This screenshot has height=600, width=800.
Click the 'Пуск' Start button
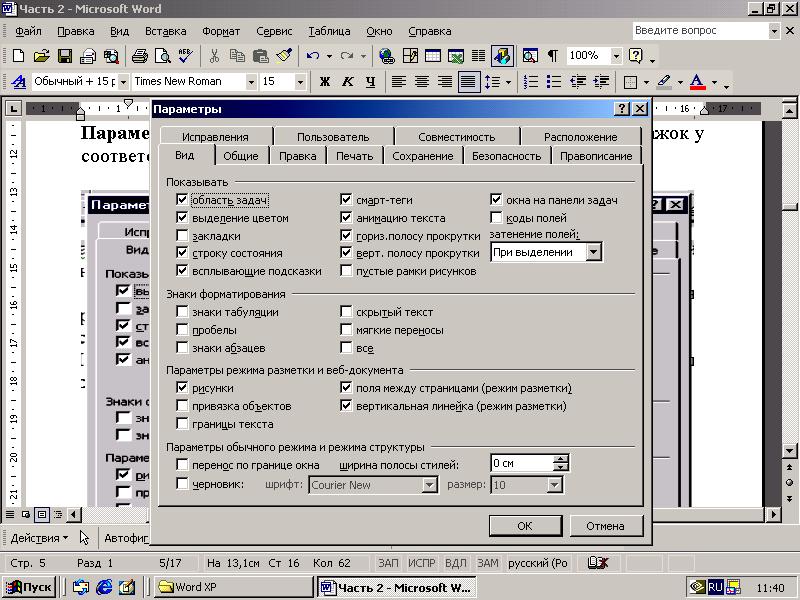[29, 587]
